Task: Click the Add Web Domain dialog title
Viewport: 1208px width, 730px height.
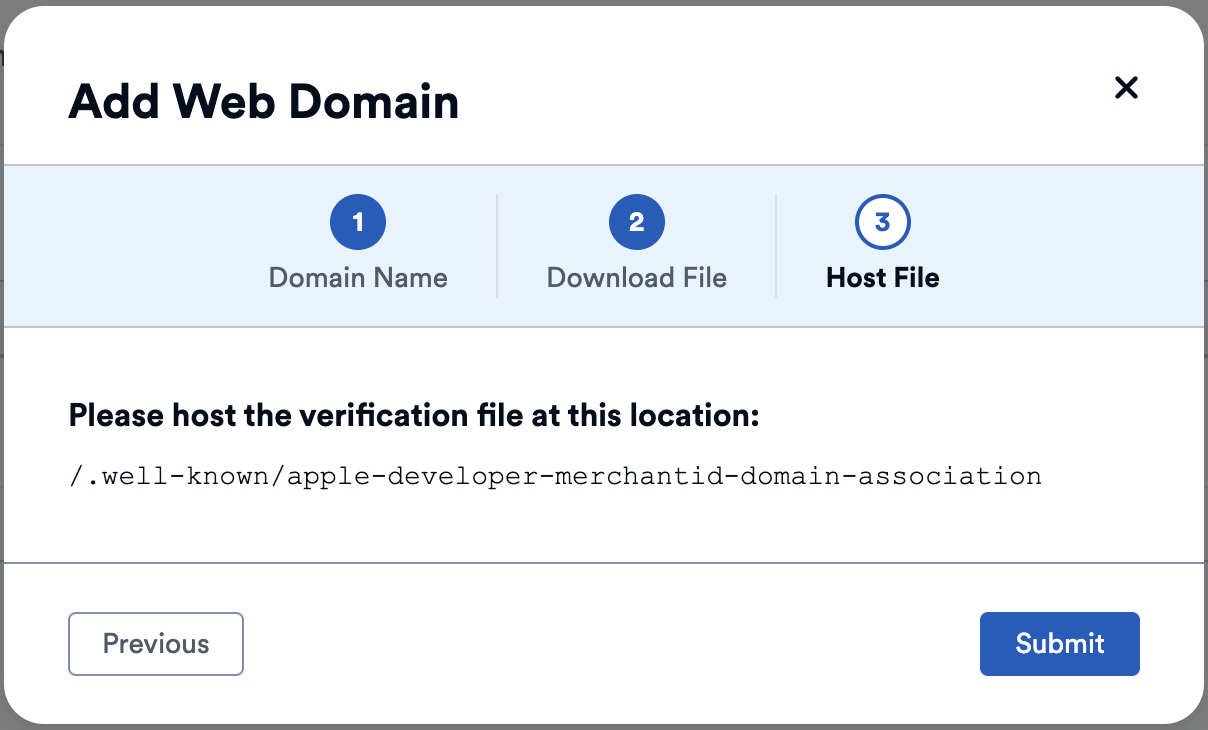Action: (263, 101)
